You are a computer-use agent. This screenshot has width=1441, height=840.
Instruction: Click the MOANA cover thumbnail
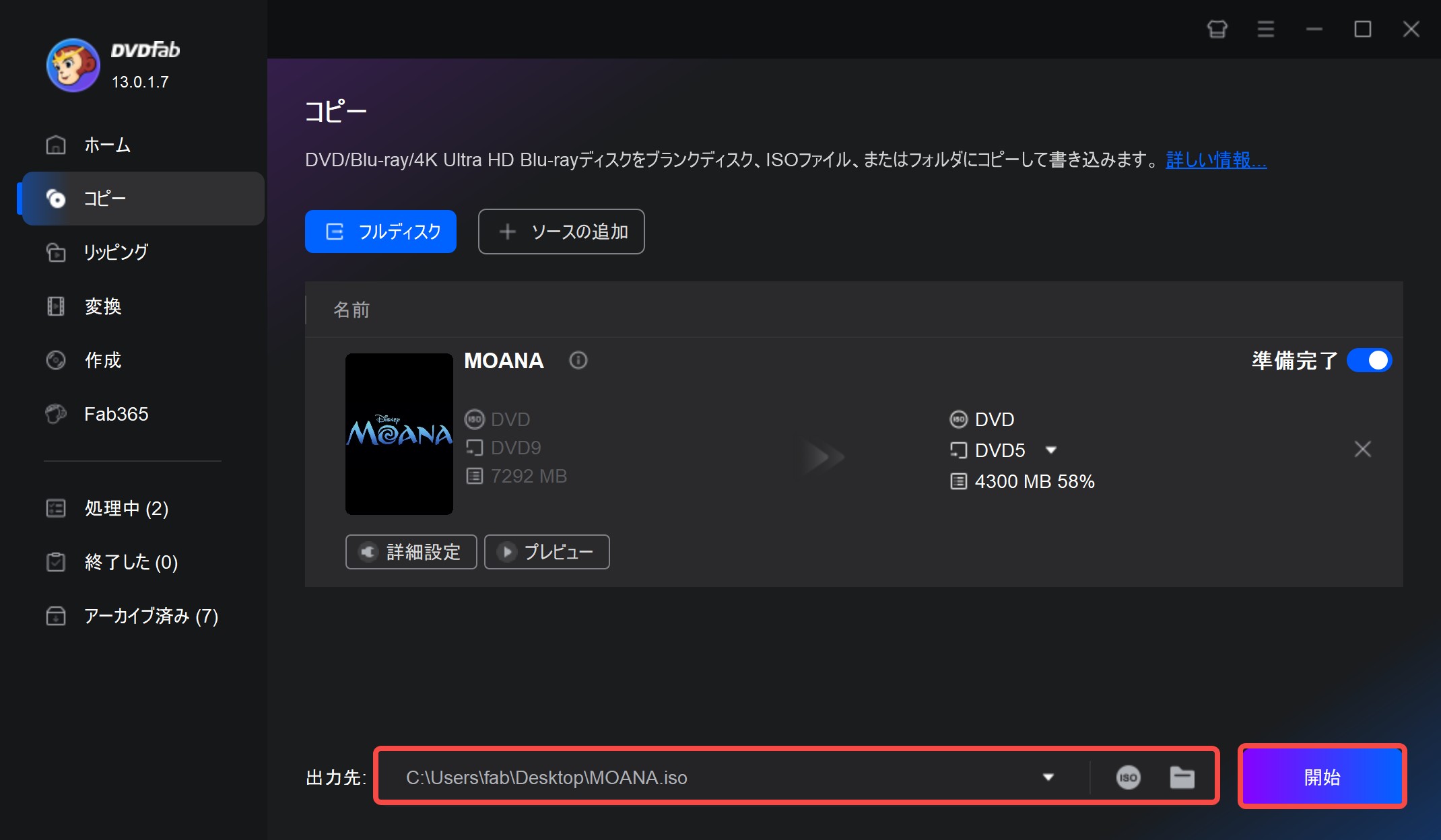point(399,434)
